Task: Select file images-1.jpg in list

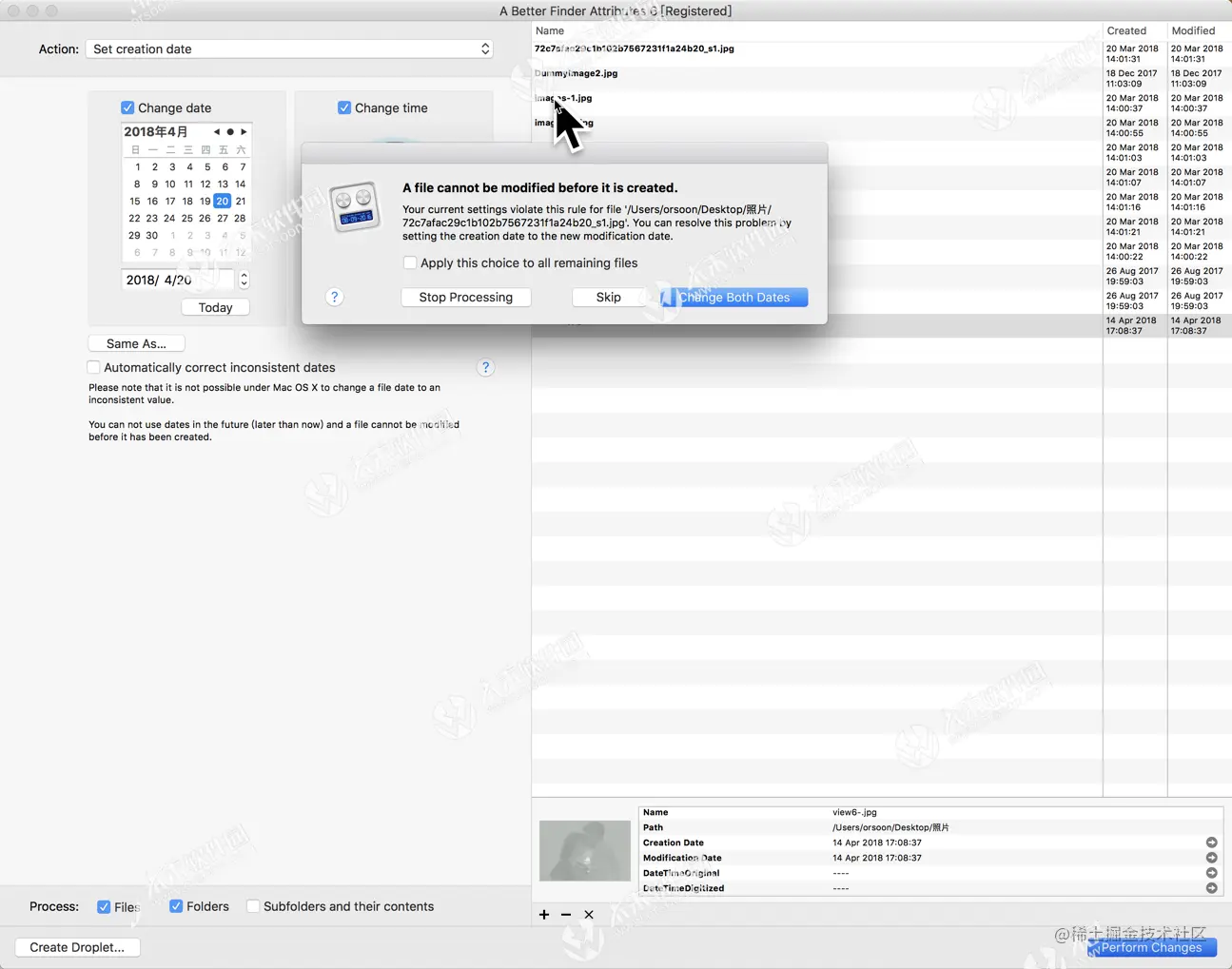Action: 563,98
